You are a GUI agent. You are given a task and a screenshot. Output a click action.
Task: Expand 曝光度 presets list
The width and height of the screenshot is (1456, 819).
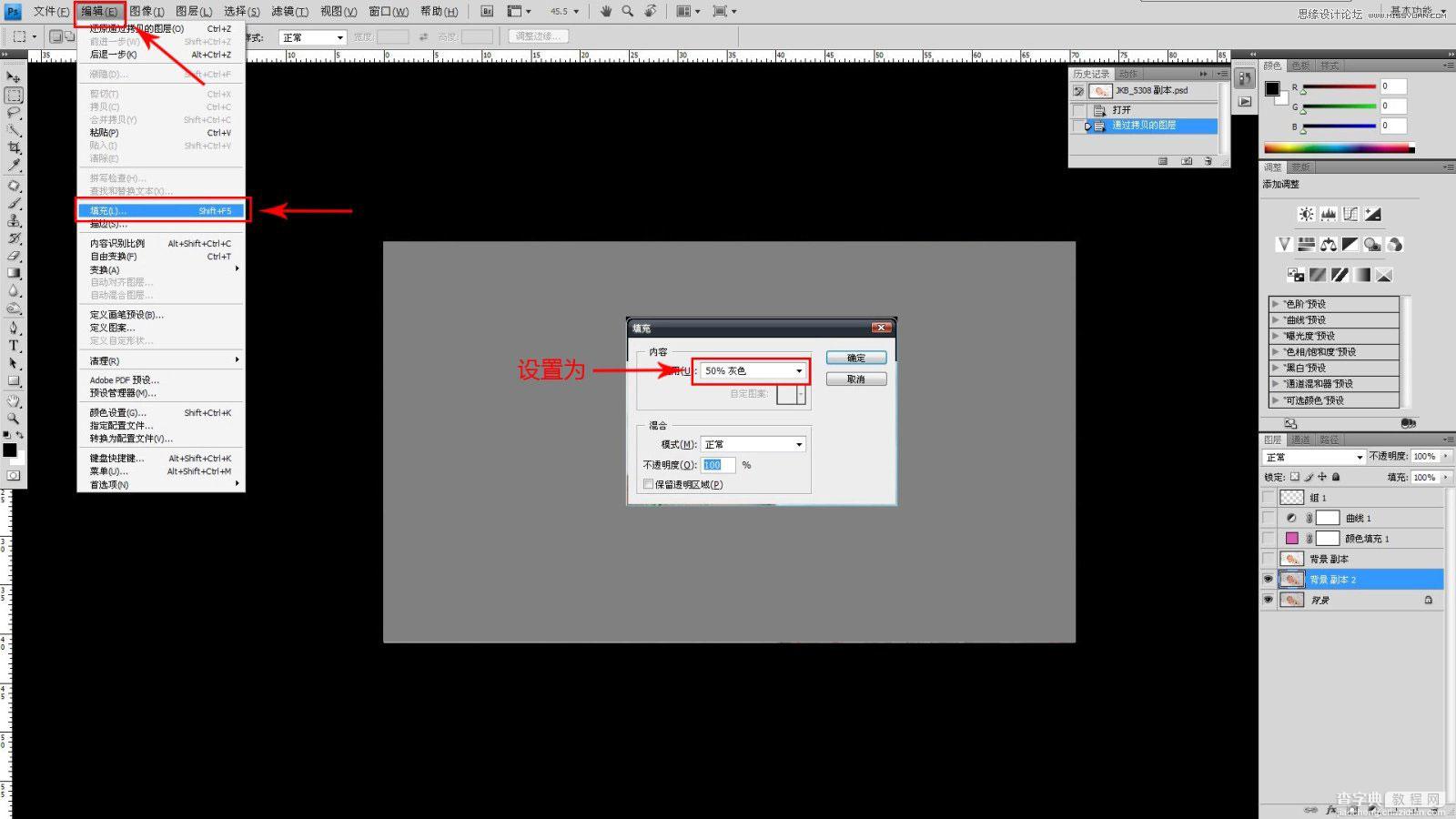pos(1276,336)
